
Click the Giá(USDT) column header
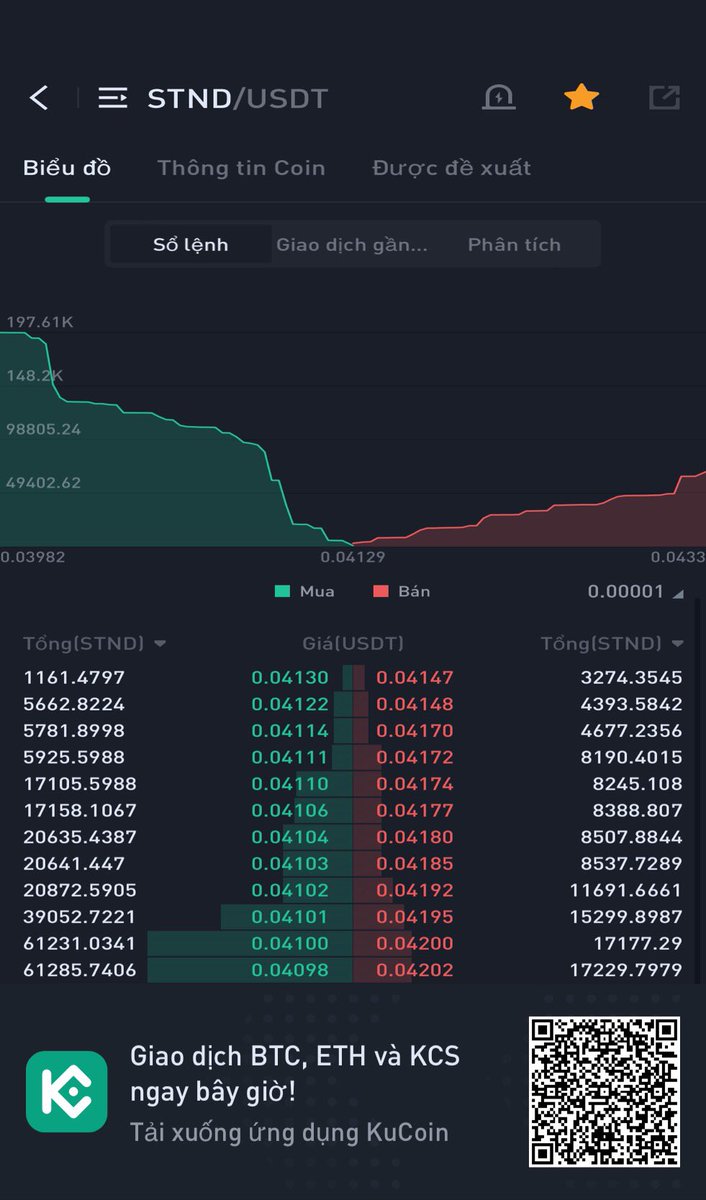353,643
